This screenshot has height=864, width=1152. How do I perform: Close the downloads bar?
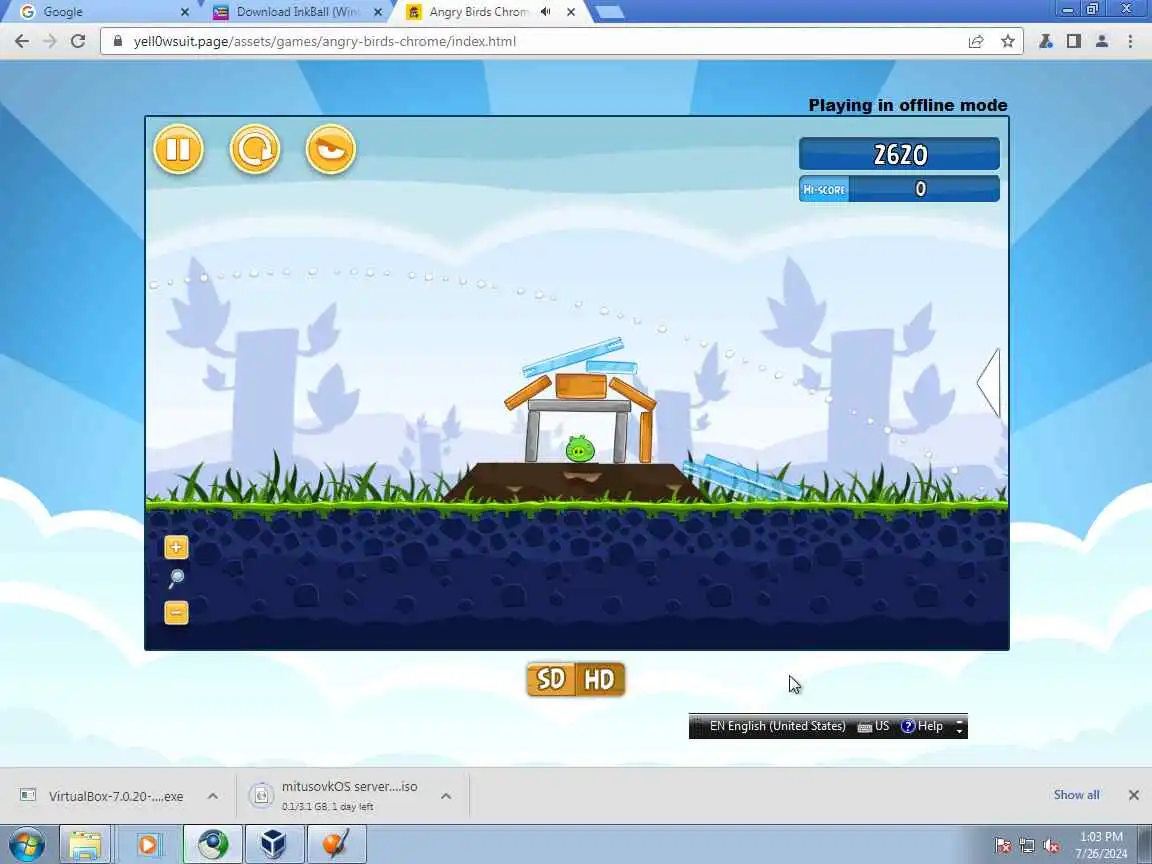(x=1134, y=795)
